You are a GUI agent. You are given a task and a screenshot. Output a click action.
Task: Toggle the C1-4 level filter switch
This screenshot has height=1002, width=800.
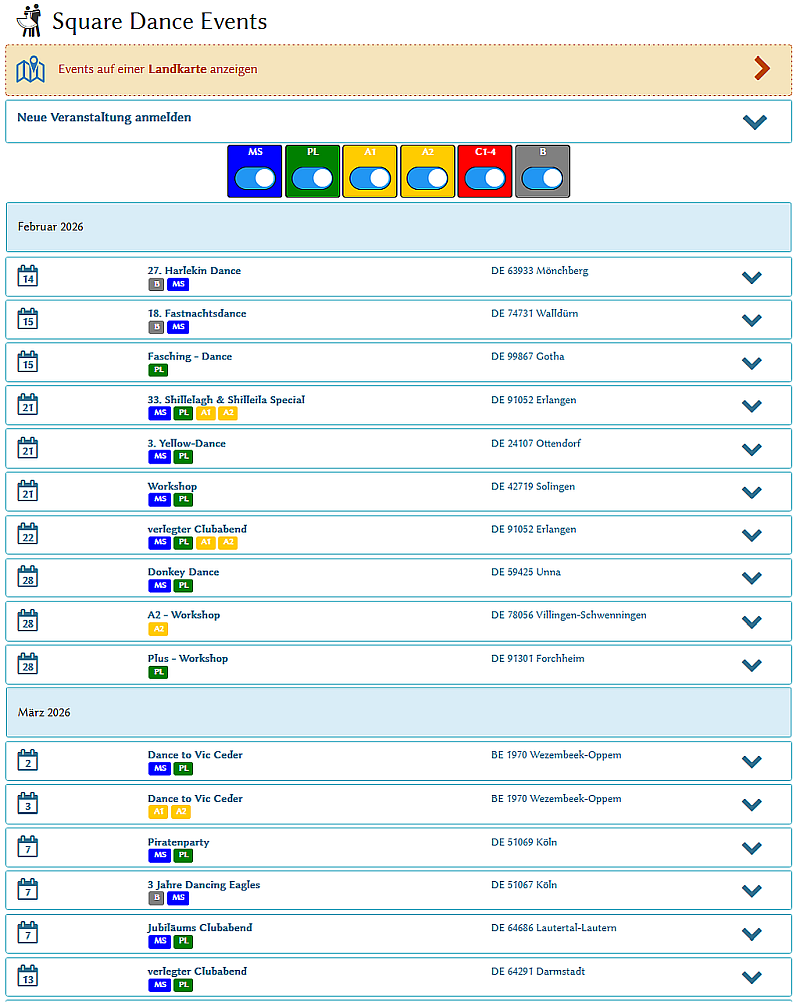pyautogui.click(x=485, y=178)
